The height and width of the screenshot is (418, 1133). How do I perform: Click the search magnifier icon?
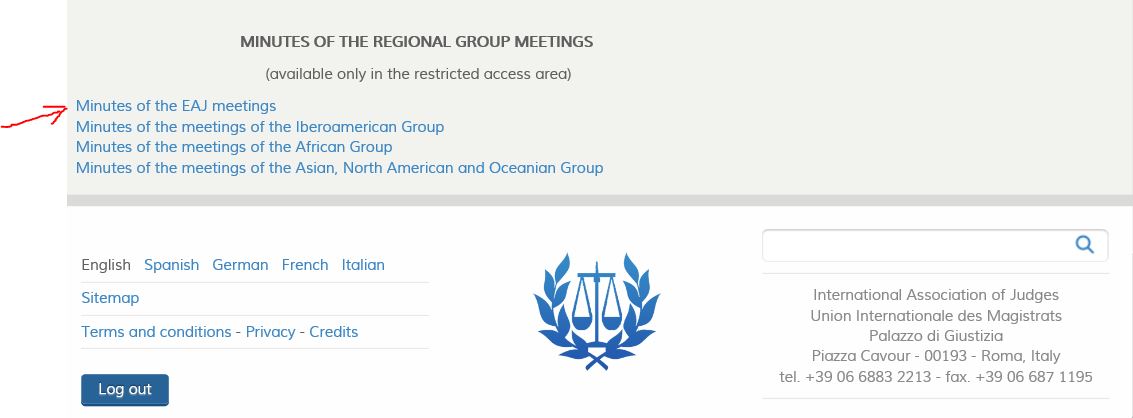1084,244
